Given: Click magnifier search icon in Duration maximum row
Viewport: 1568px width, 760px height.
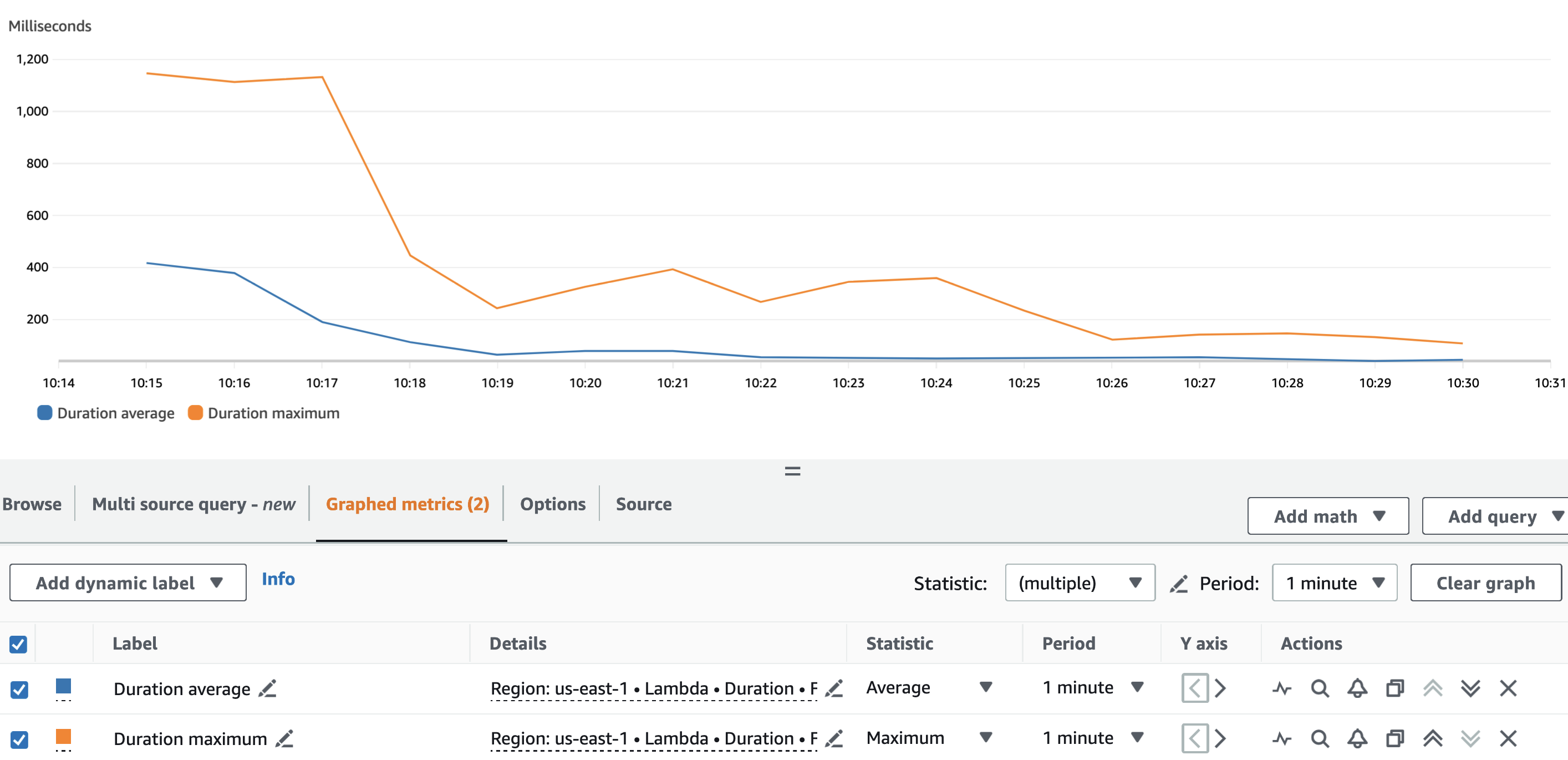Looking at the screenshot, I should [x=1320, y=739].
